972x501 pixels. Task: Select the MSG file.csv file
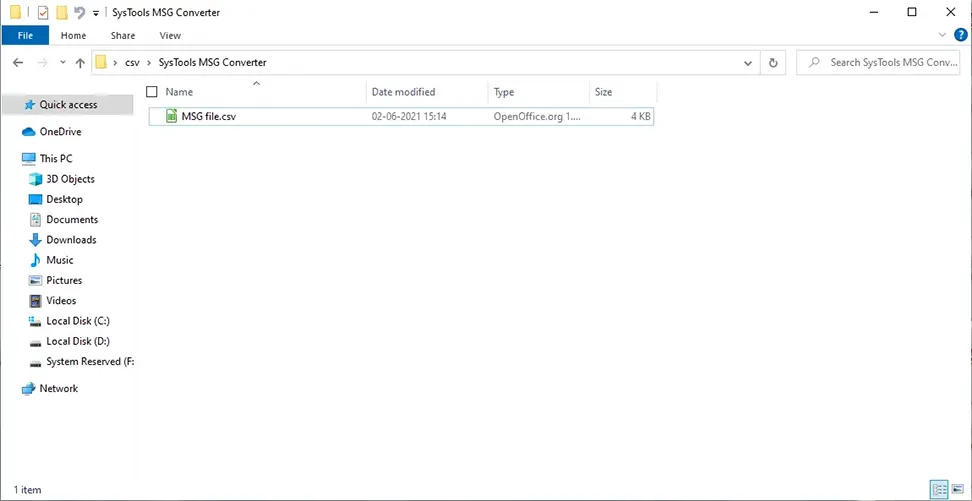(x=400, y=116)
